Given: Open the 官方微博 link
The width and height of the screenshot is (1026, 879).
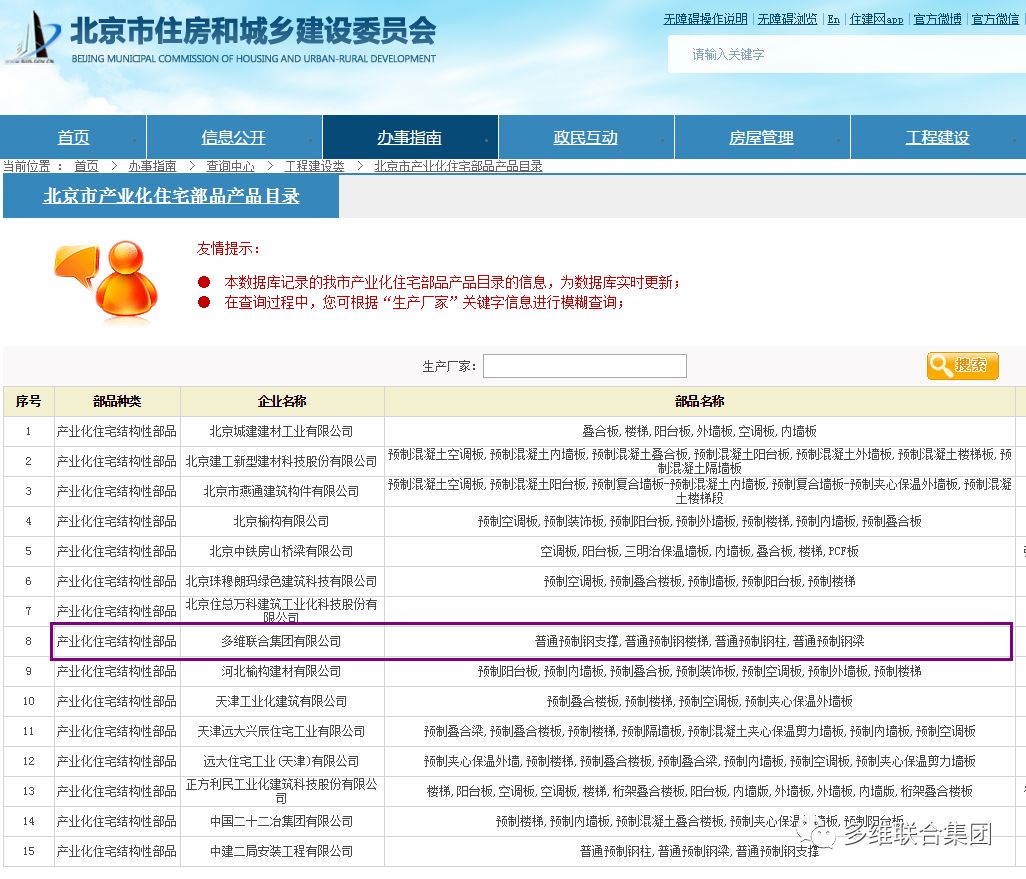Looking at the screenshot, I should pyautogui.click(x=938, y=19).
